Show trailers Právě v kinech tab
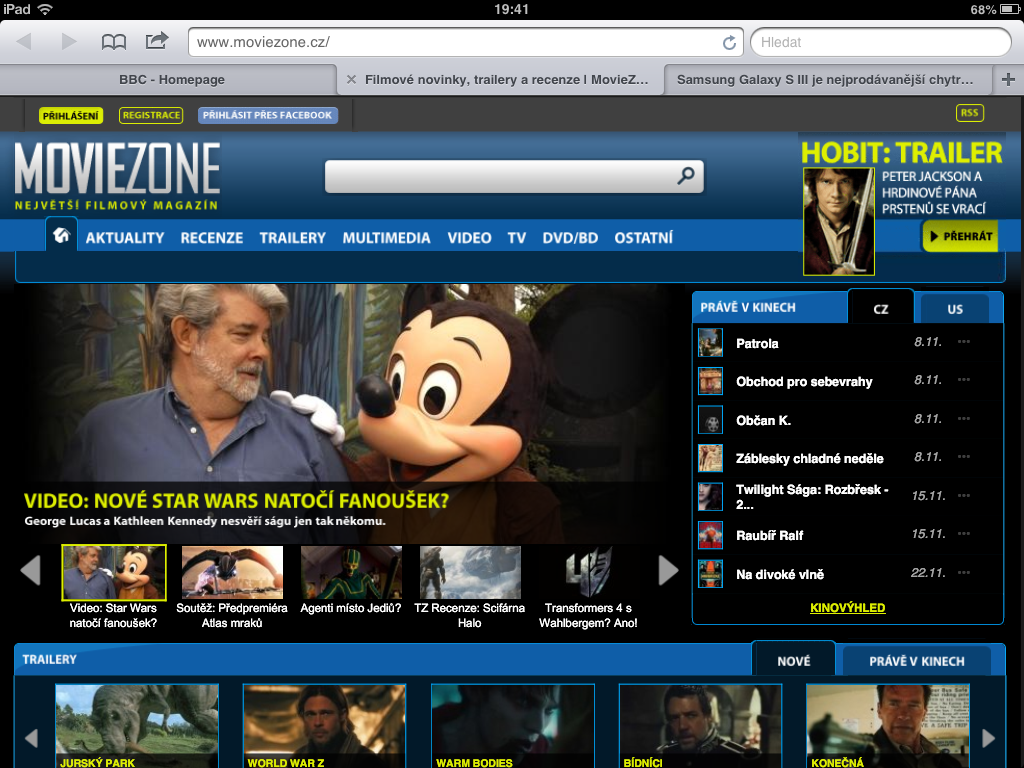 (x=916, y=661)
